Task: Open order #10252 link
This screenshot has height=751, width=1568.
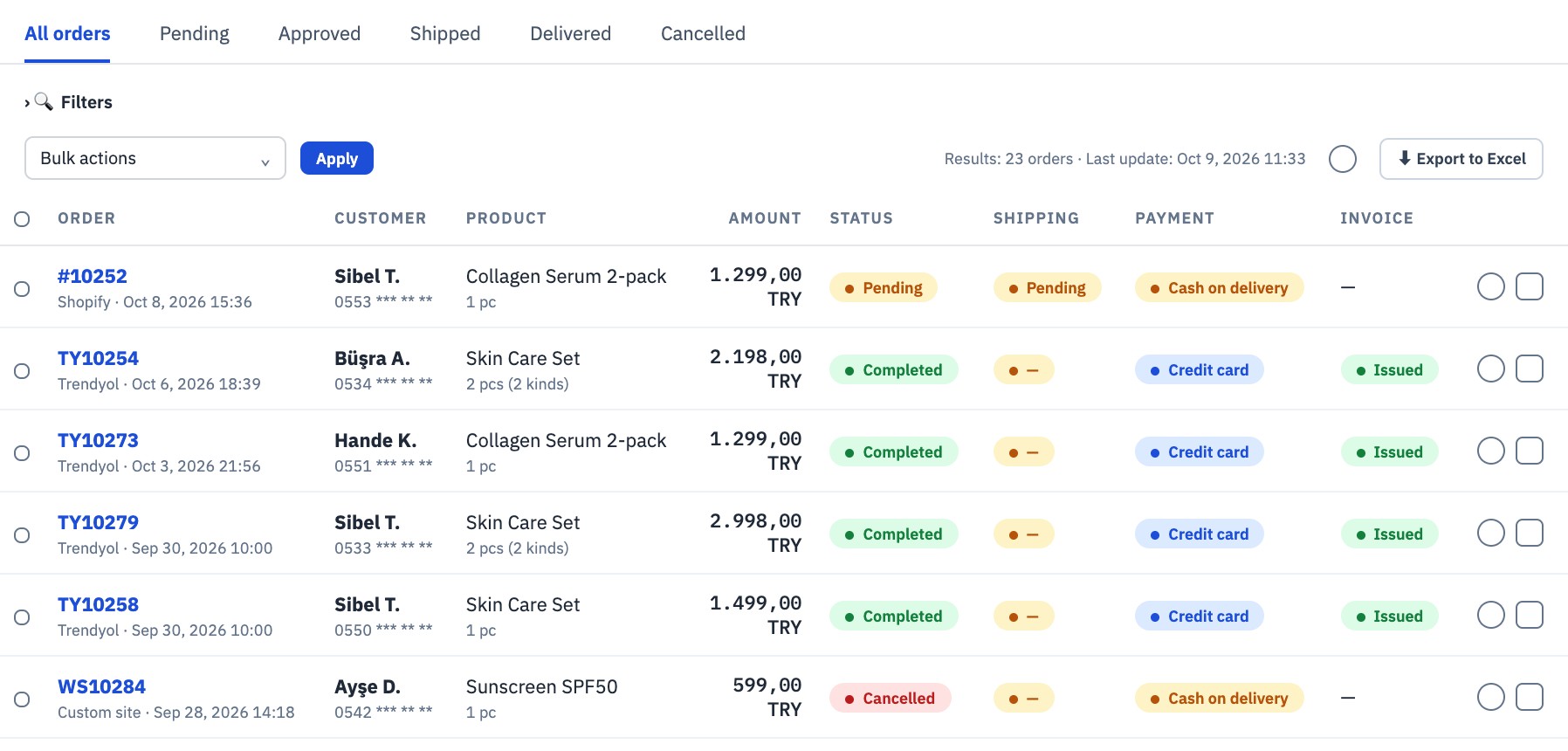Action: [93, 276]
